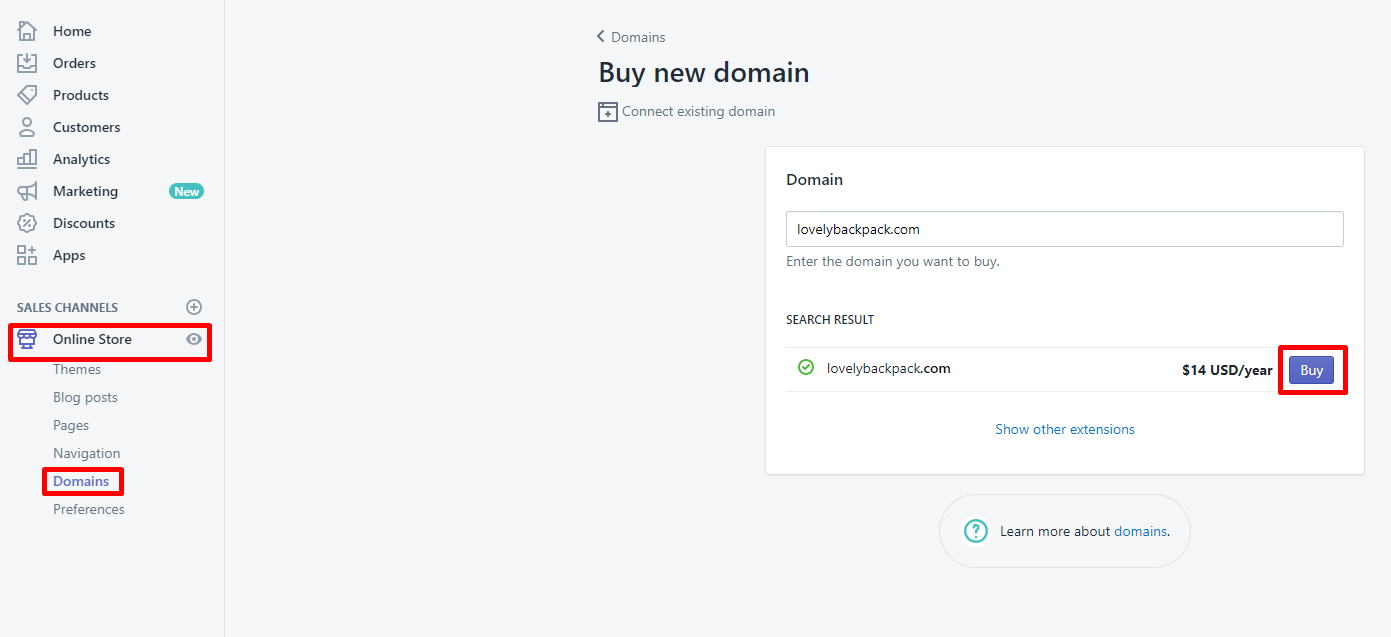The image size is (1391, 637).
Task: Open Apps using the grid-plus icon
Action: pyautogui.click(x=27, y=255)
